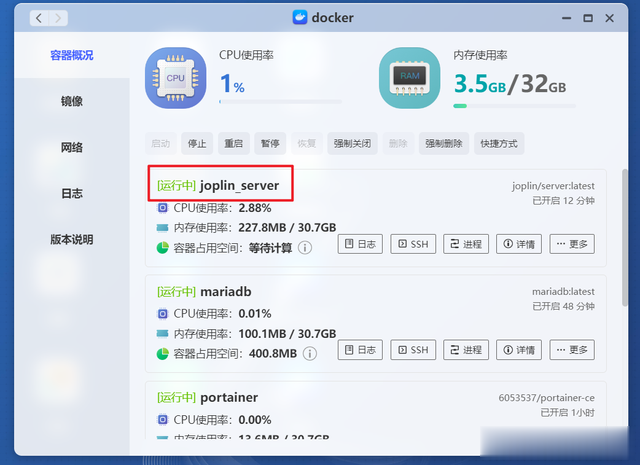640x465 pixels.
Task: Click joplin_server memory usage icon
Action: tap(162, 227)
